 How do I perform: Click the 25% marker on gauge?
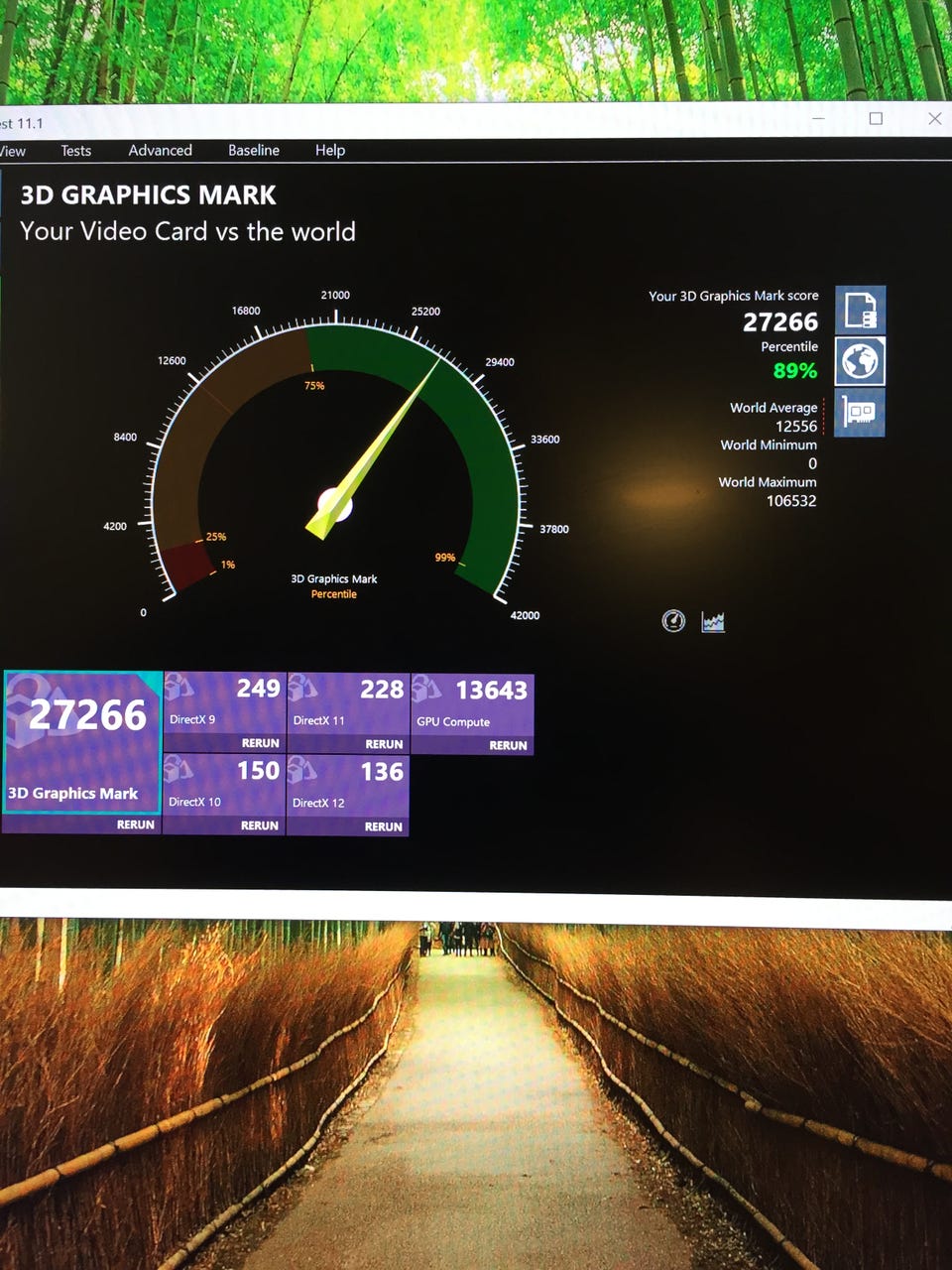[x=216, y=537]
